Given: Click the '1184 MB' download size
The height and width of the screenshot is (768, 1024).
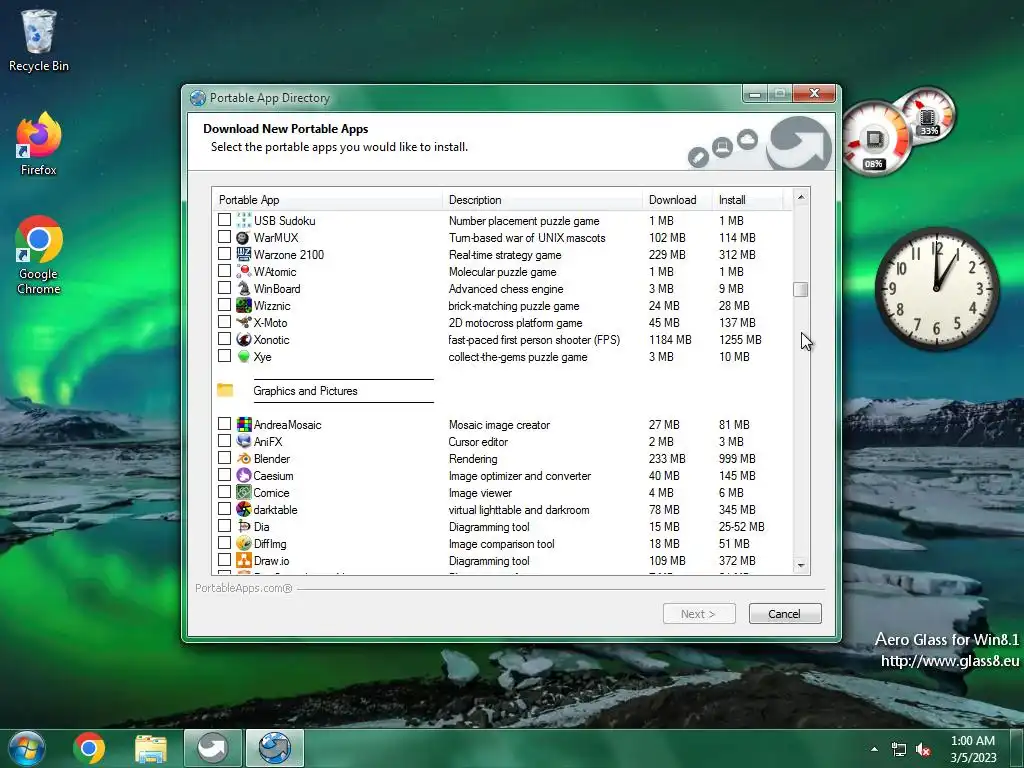Looking at the screenshot, I should point(669,340).
